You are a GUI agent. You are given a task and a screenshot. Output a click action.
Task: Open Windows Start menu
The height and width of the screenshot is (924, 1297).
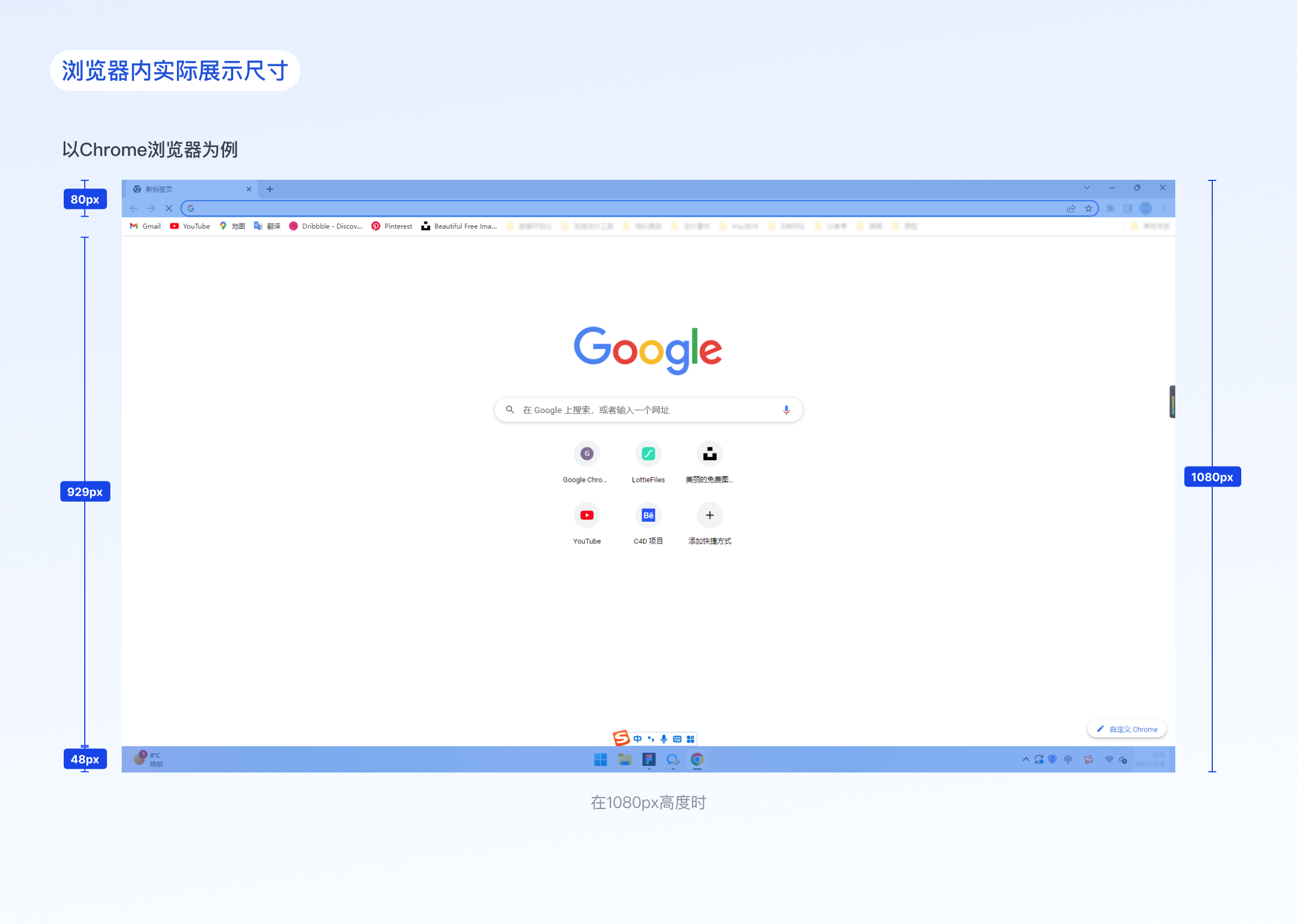point(600,760)
